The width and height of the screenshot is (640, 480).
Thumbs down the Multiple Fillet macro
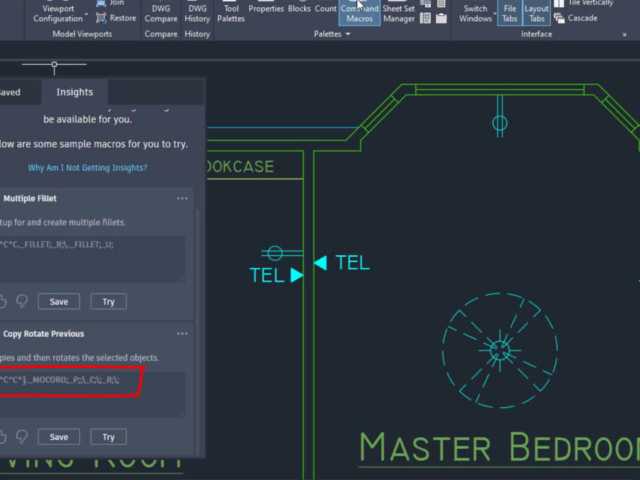click(x=22, y=301)
